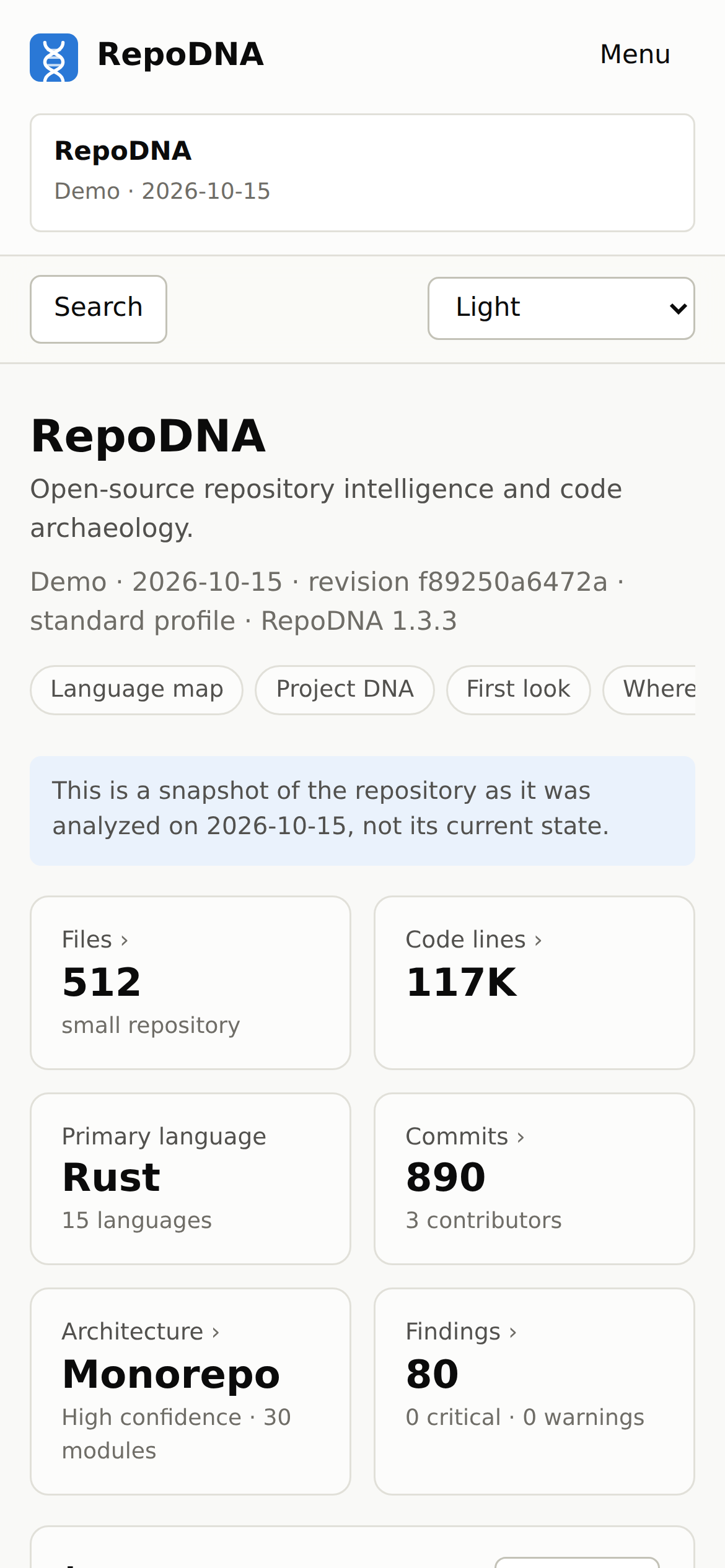The height and width of the screenshot is (1568, 725).
Task: Click the chevron beside Findings label
Action: pyautogui.click(x=513, y=1333)
